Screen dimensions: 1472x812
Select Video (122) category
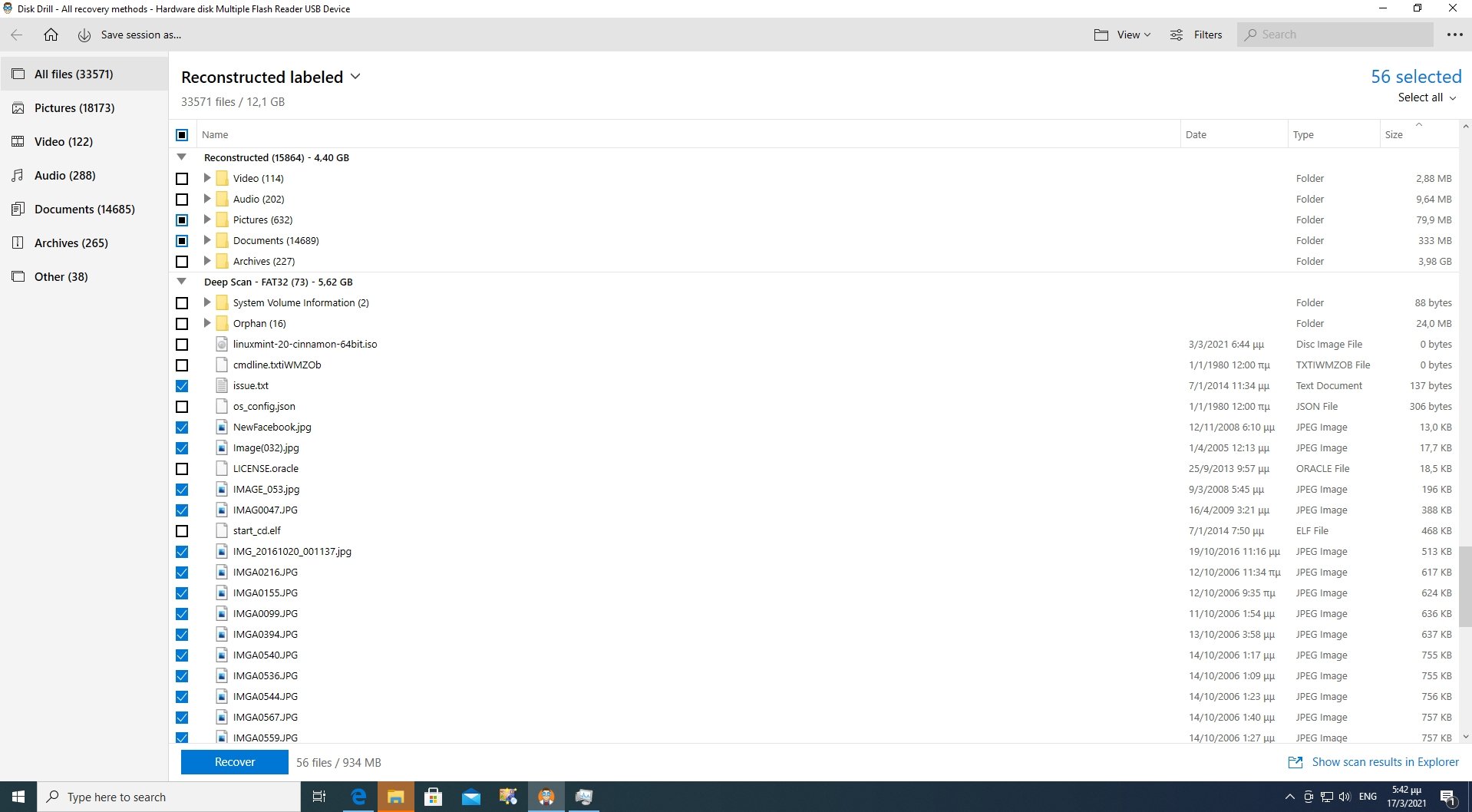tap(84, 142)
